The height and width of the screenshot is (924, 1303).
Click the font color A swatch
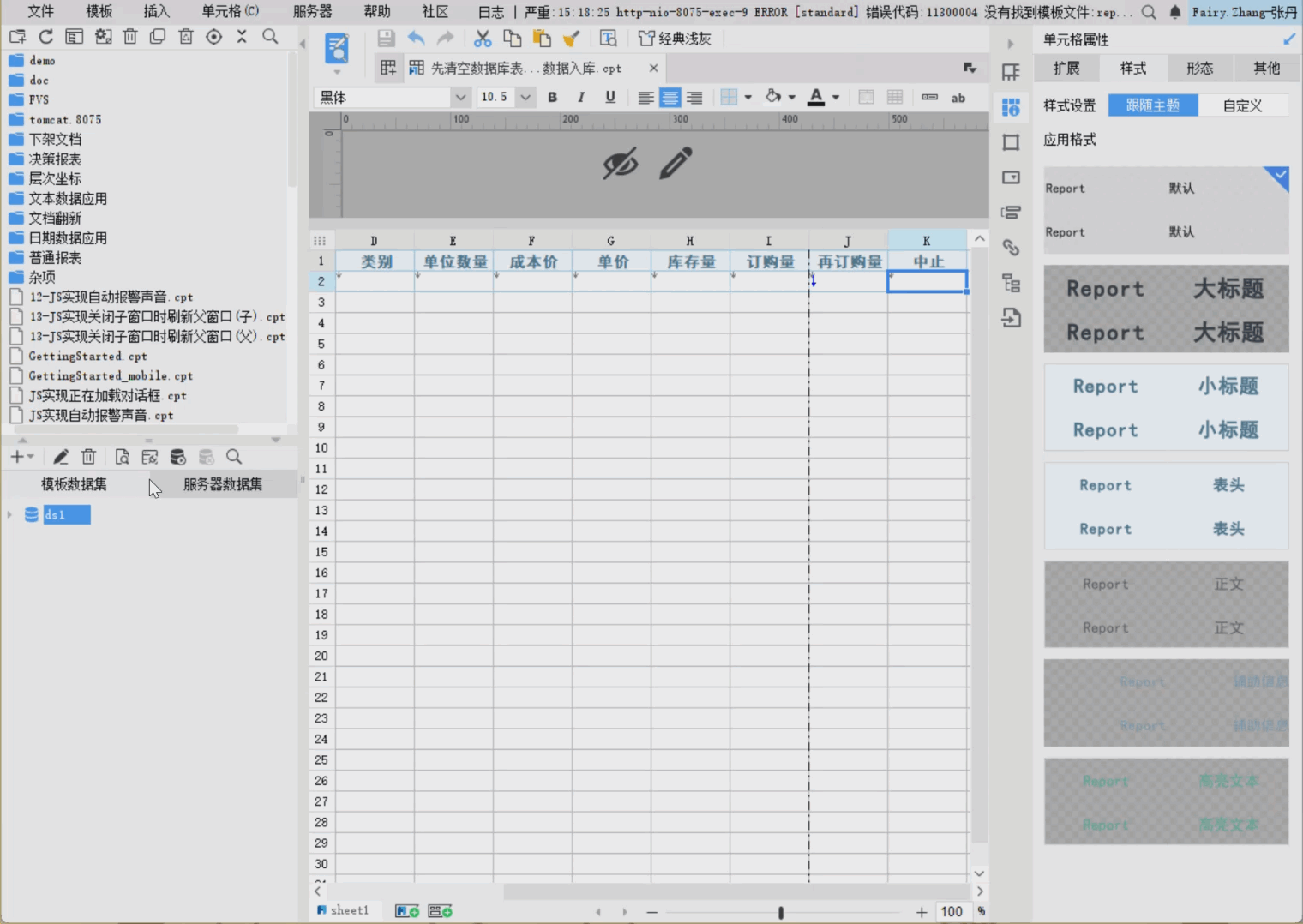(816, 97)
